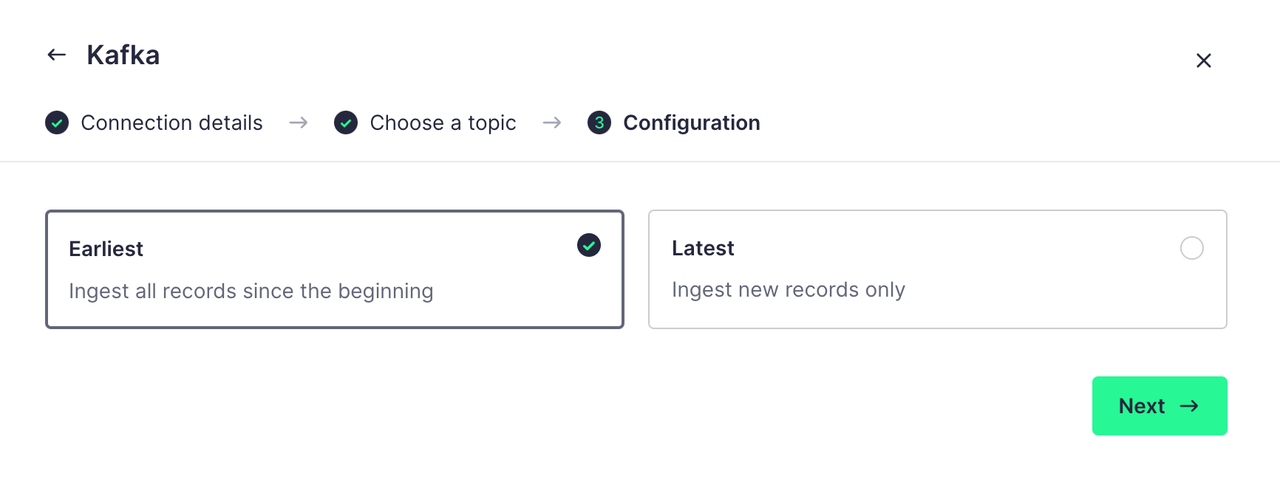Close the Kafka dialog with the X
The height and width of the screenshot is (490, 1280).
point(1204,61)
